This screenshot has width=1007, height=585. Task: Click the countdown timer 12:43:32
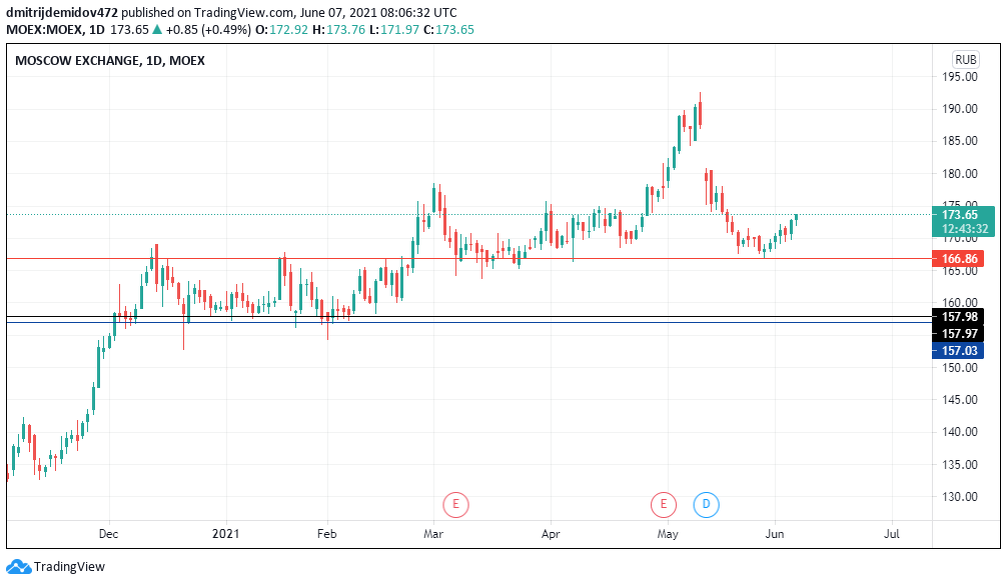click(x=965, y=229)
